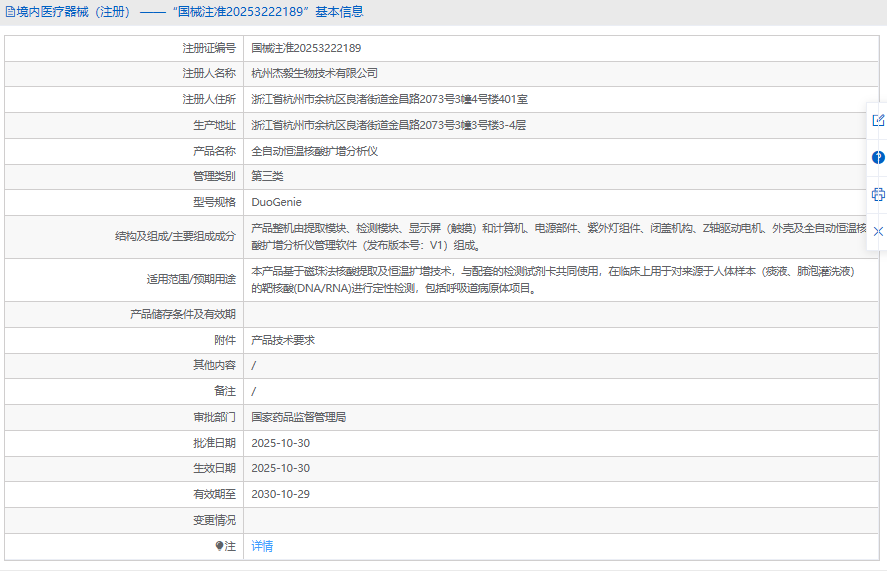Click the edit/feedback icon in the side toolbar
887x571 pixels.
(878, 120)
